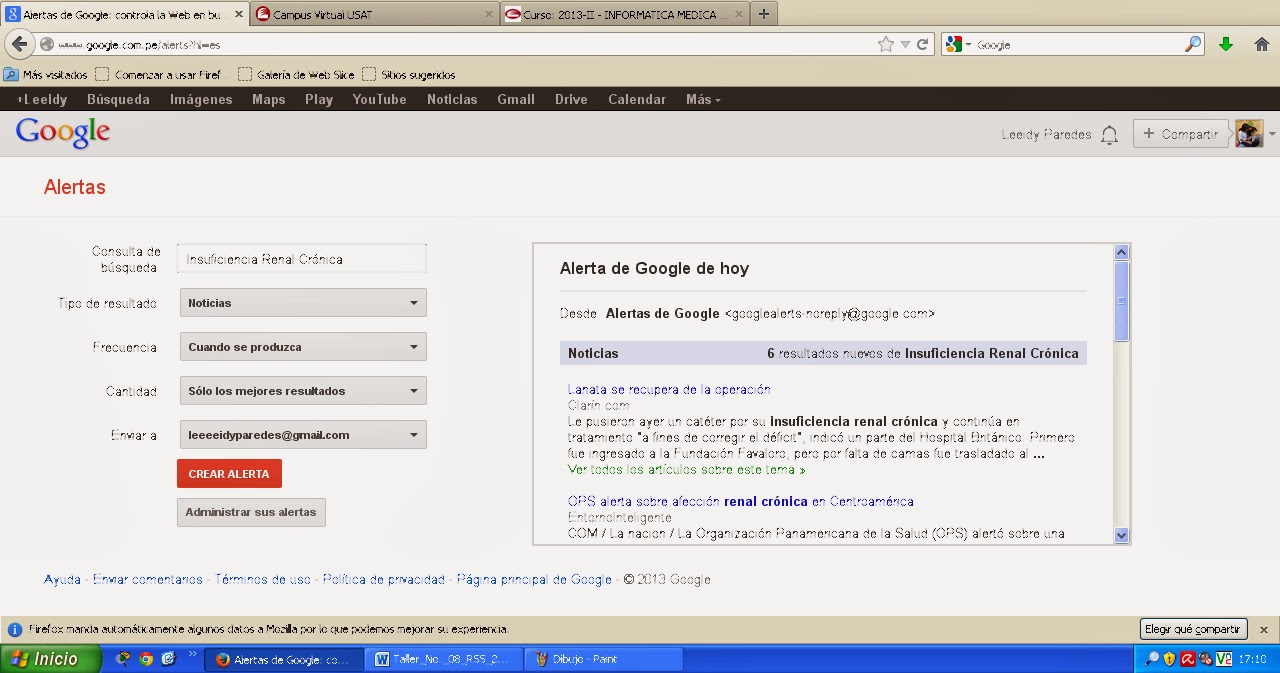Screen dimensions: 1280x673
Task: Click the Leeidy Paredes profile picture
Action: click(1249, 134)
